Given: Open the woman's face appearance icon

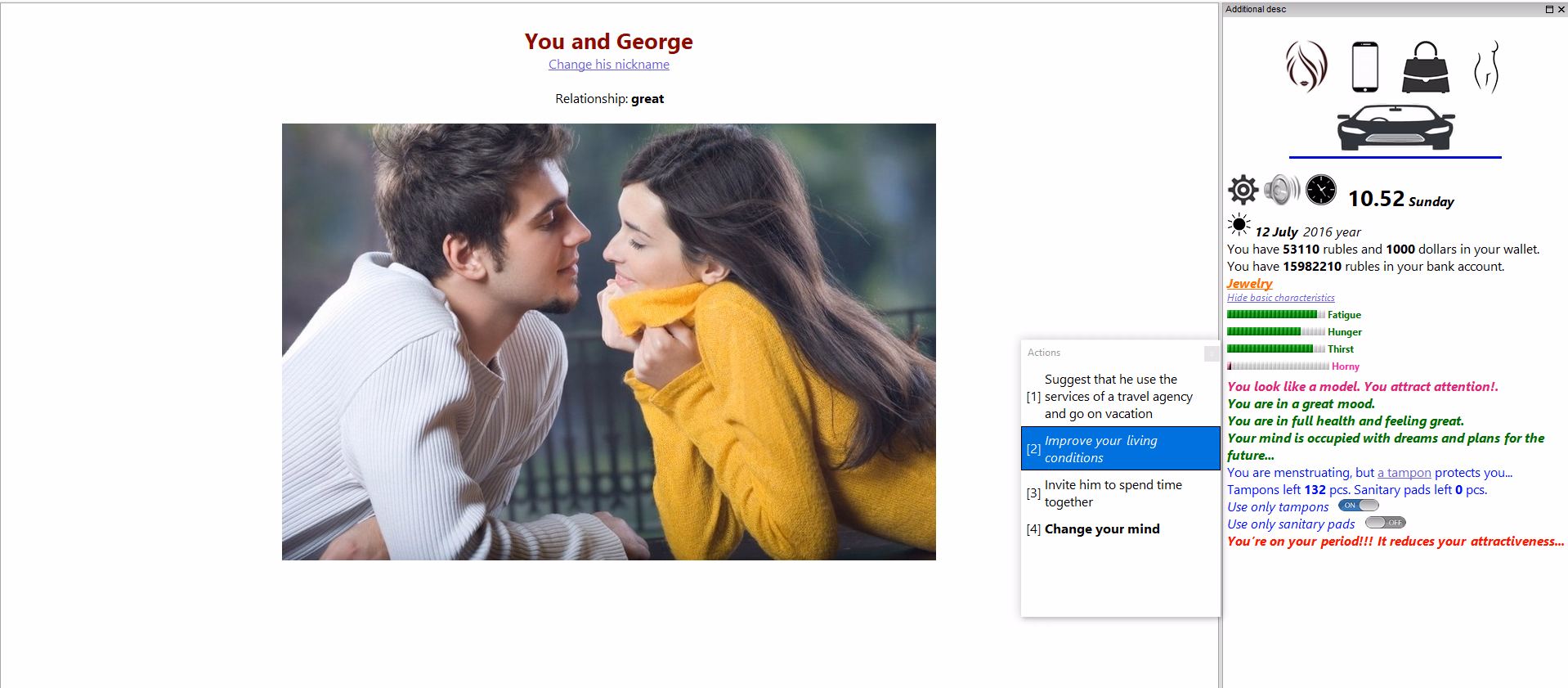Looking at the screenshot, I should 1306,66.
